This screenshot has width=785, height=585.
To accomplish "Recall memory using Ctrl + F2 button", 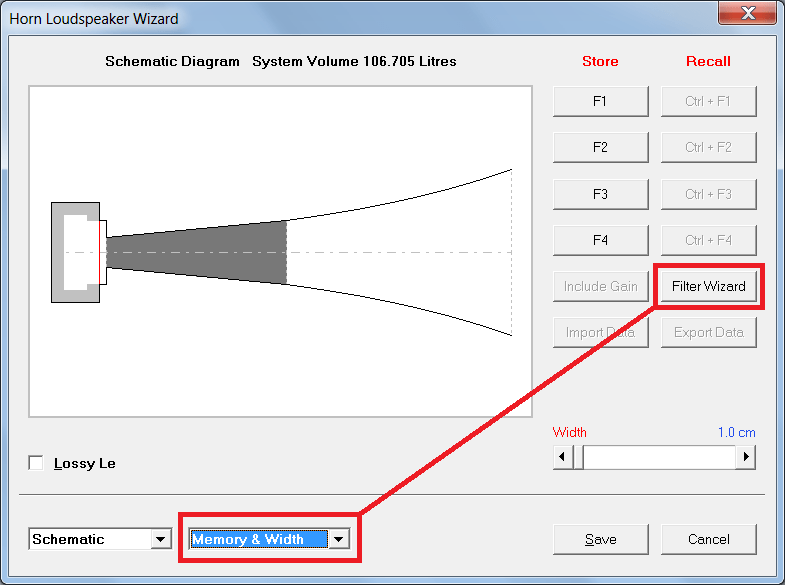I will (708, 148).
